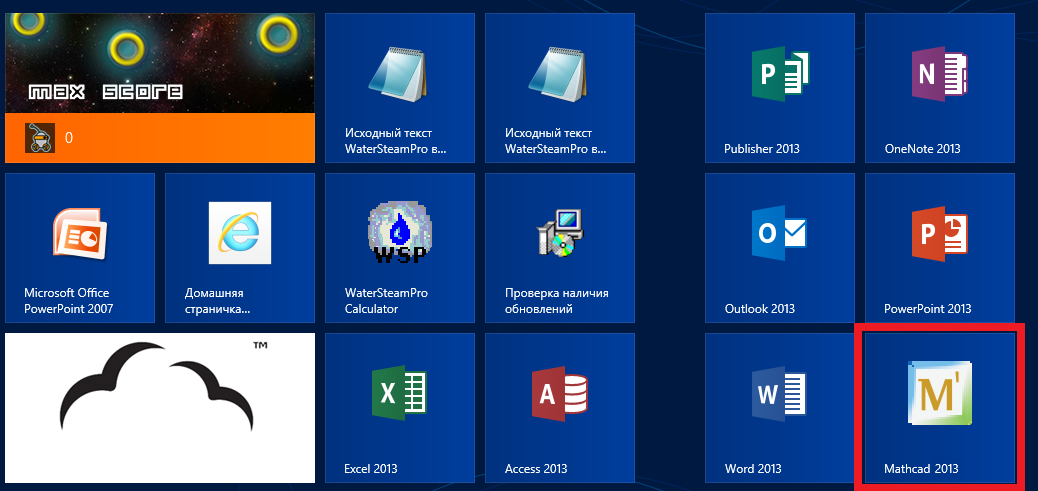Launch the WaterSteamPro Calculator tile
This screenshot has height=491, width=1038.
(x=400, y=247)
